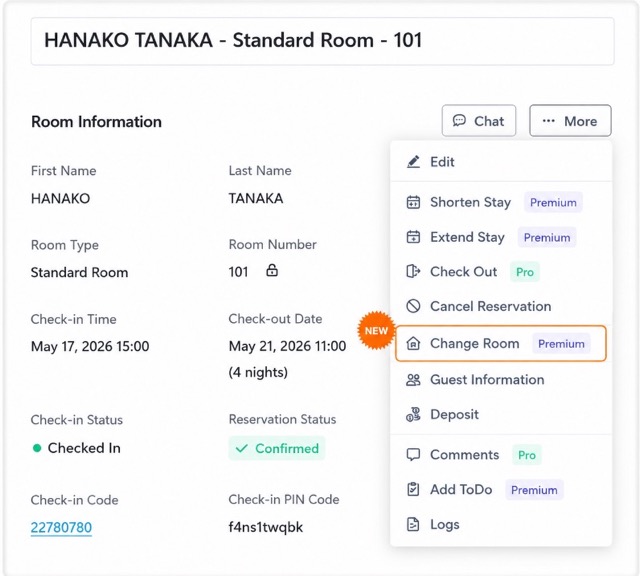Click the three-dots icon in More button

tap(549, 121)
